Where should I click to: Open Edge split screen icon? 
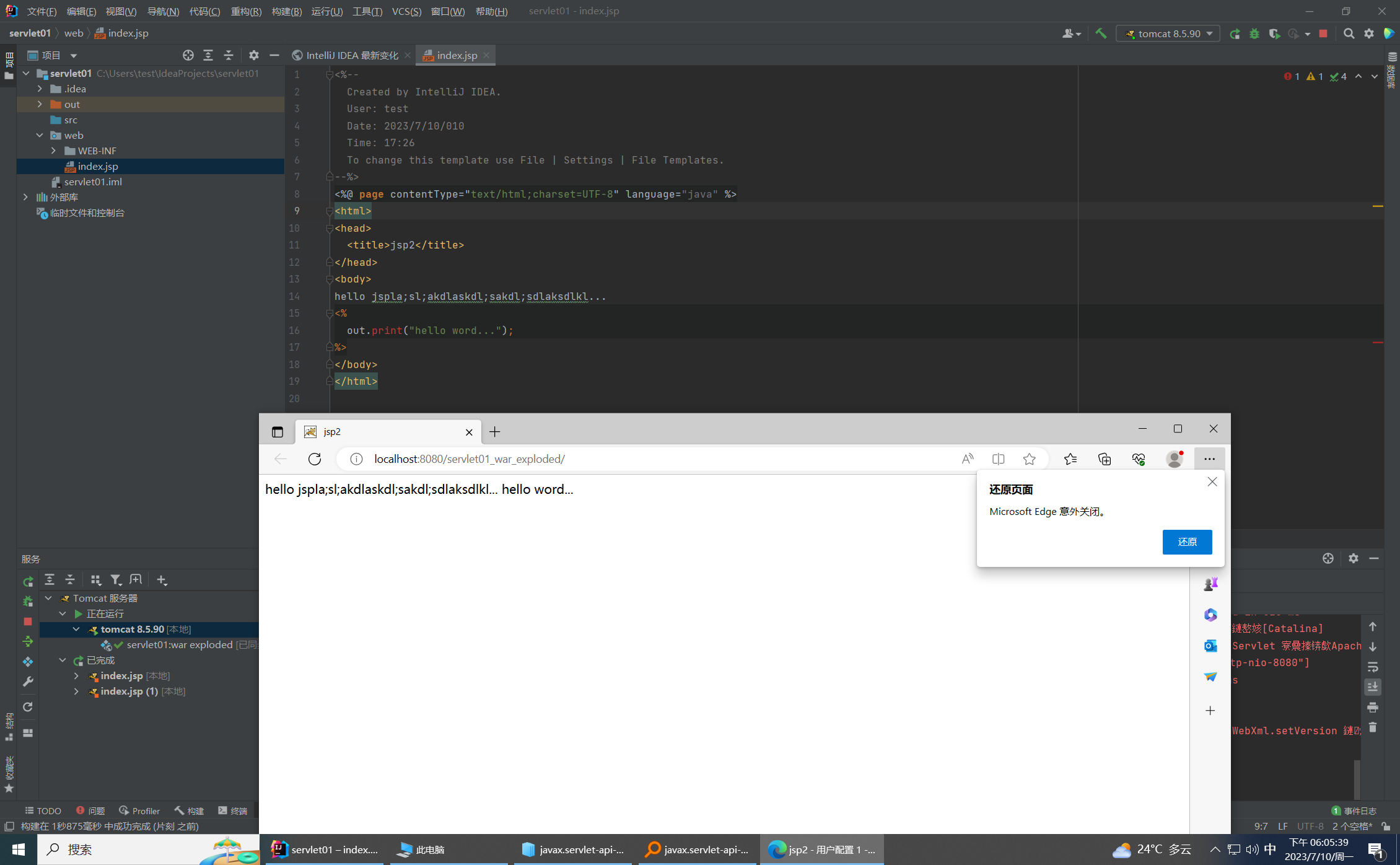coord(998,459)
